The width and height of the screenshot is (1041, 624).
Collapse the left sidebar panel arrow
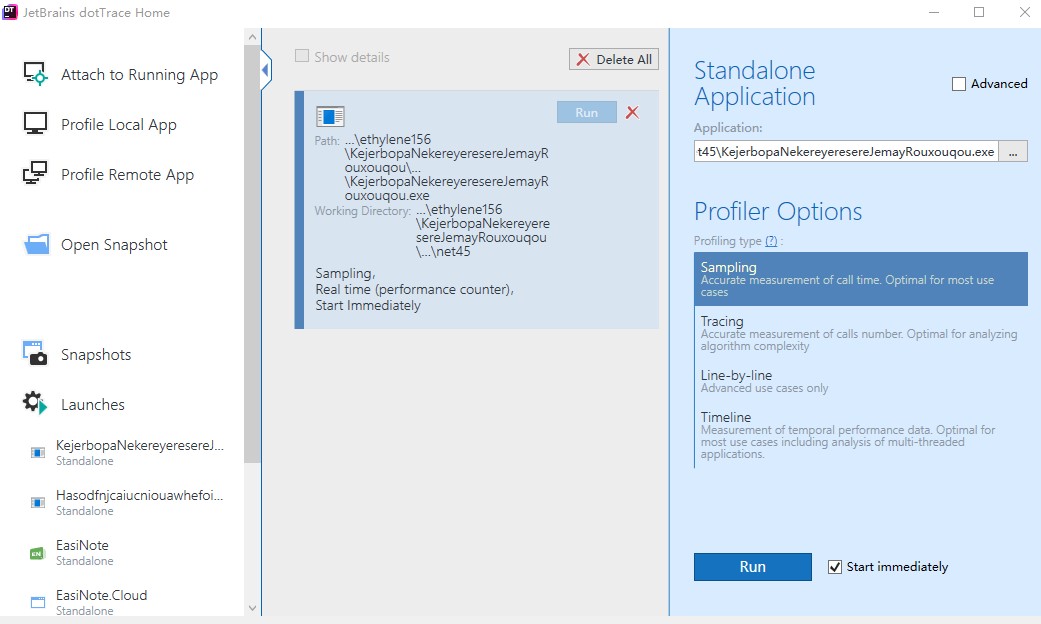pos(265,70)
